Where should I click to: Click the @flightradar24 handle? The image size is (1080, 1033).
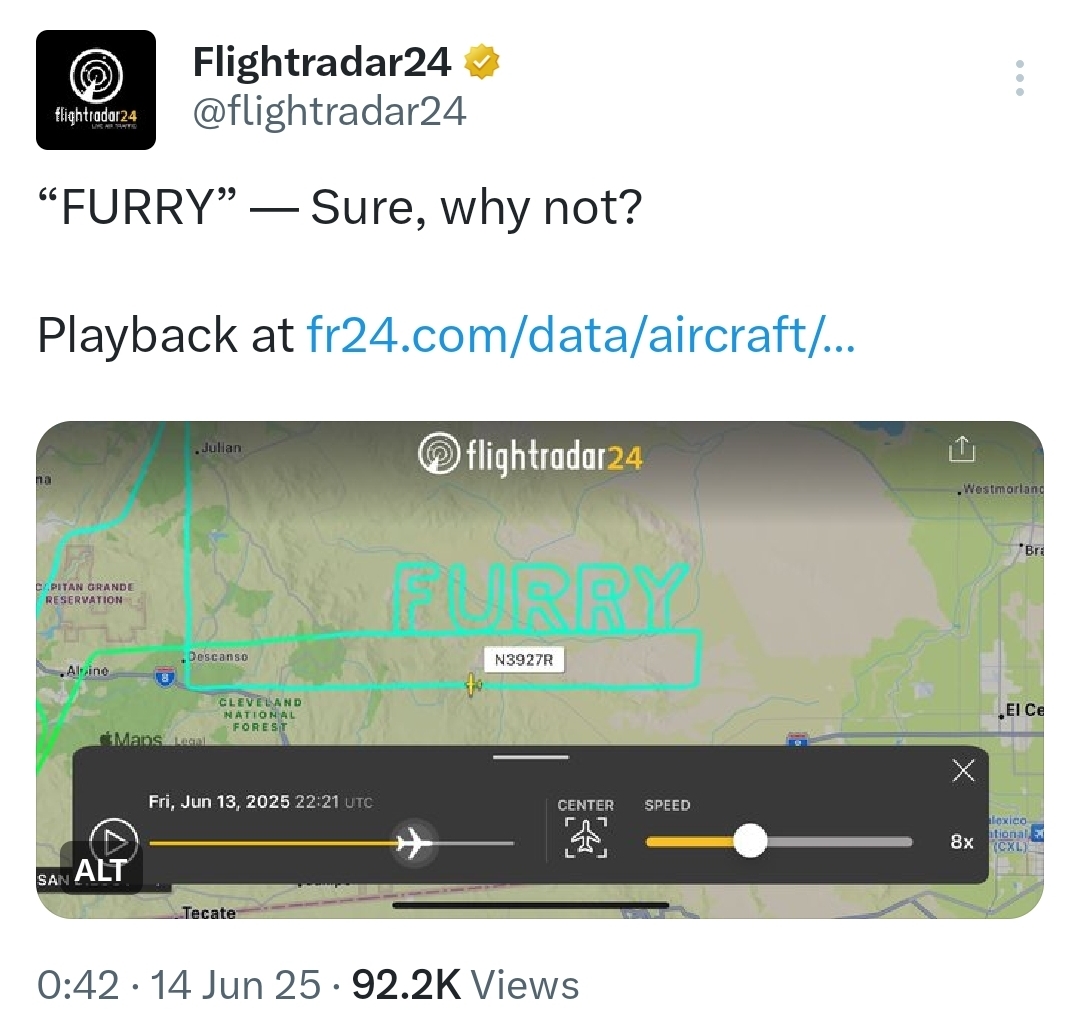tap(329, 111)
